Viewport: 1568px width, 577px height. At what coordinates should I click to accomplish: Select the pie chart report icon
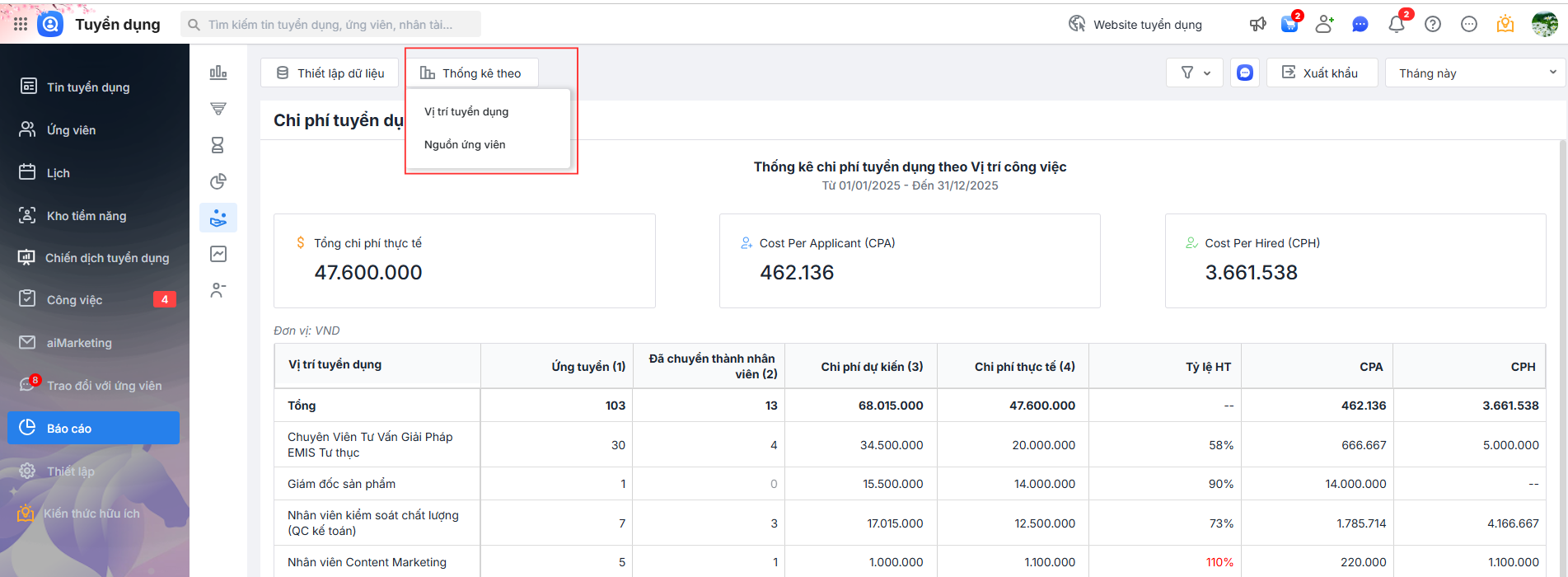[218, 181]
